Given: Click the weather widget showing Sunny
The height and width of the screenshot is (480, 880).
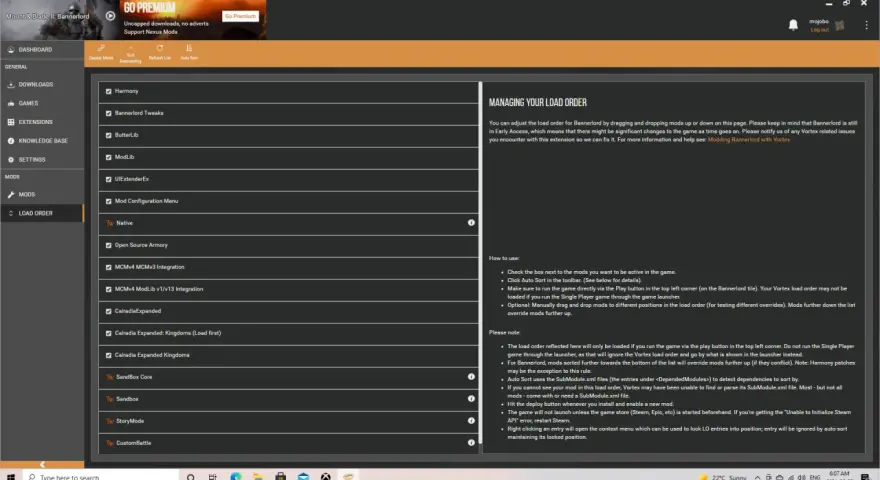Looking at the screenshot, I should [722, 477].
